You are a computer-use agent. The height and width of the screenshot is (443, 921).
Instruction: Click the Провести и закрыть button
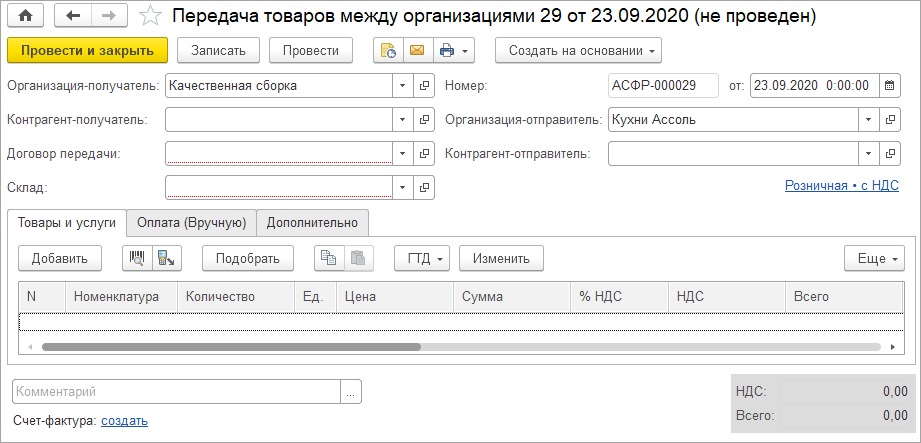coord(87,49)
